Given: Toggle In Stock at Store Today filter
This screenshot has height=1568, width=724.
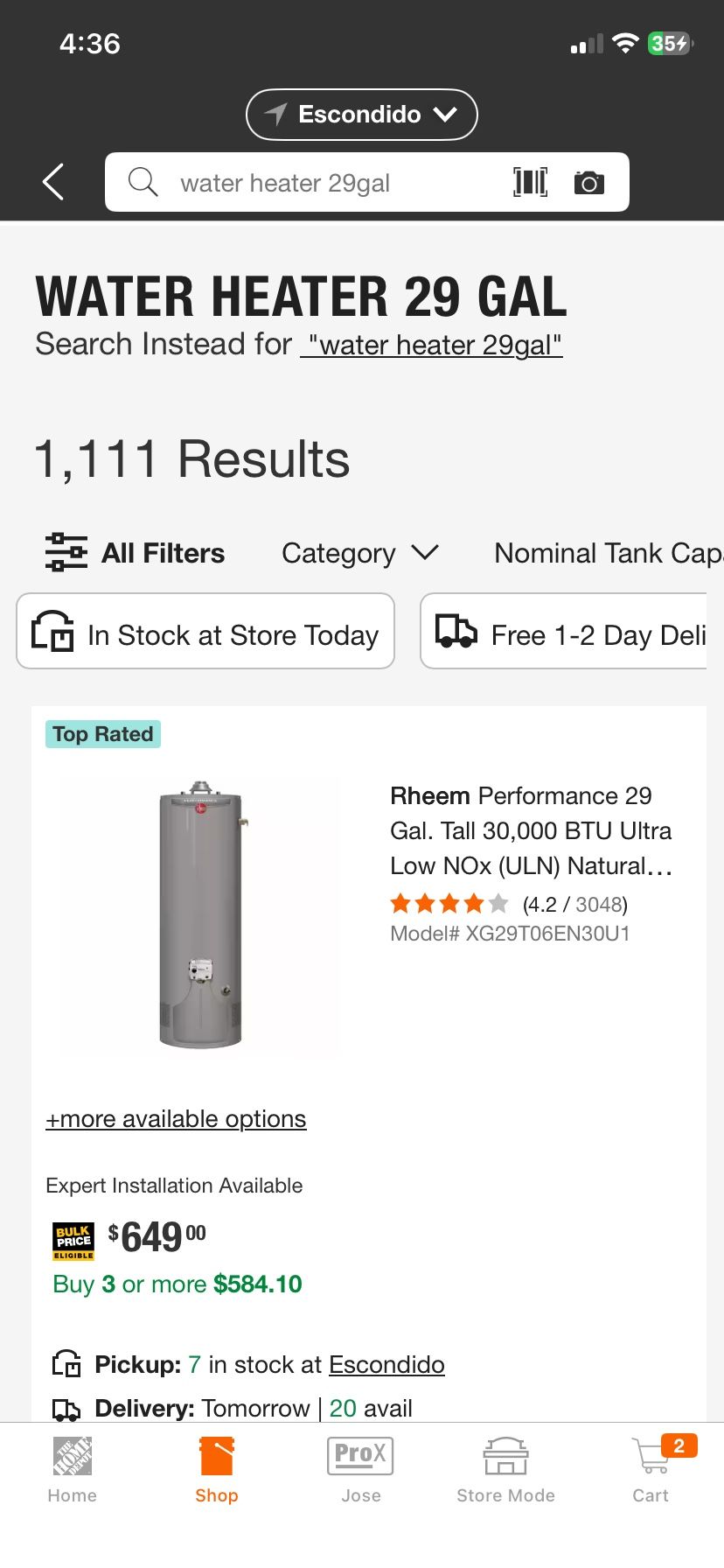Looking at the screenshot, I should tap(205, 632).
